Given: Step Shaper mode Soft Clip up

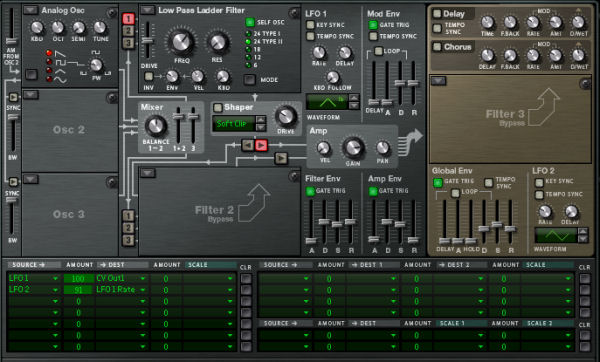Looking at the screenshot, I should coord(261,120).
